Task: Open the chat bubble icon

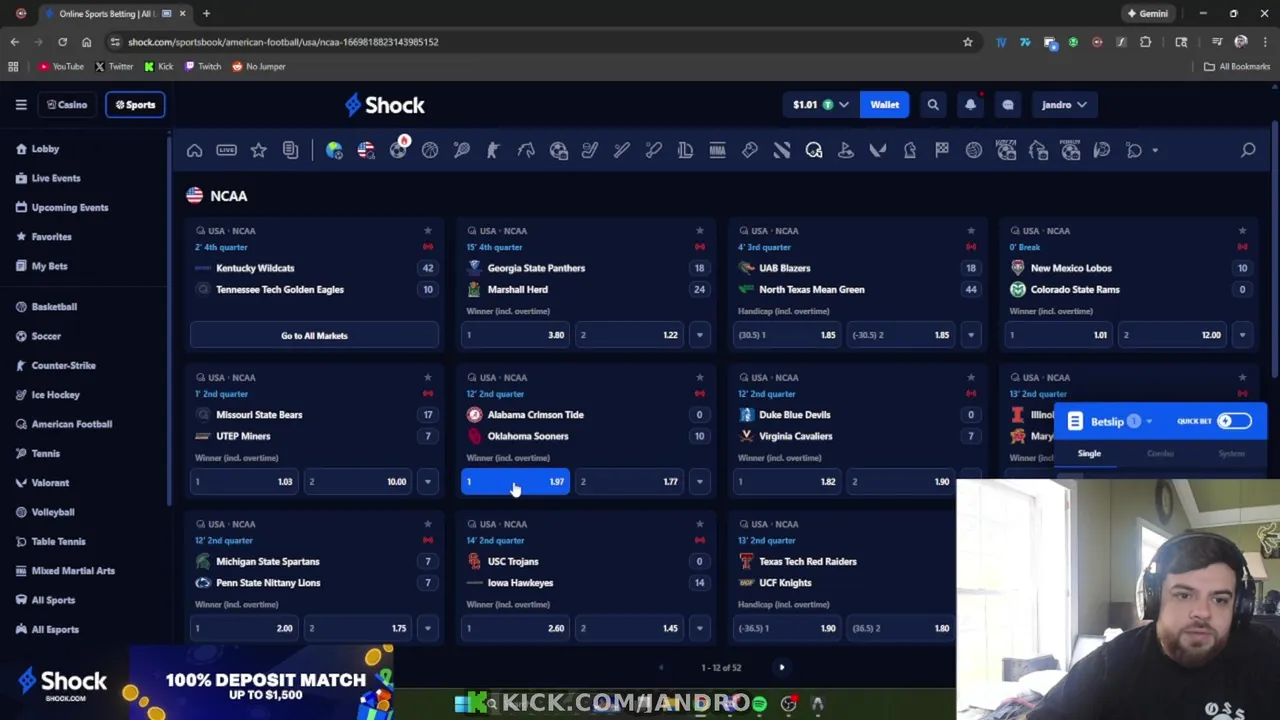Action: coord(1008,104)
